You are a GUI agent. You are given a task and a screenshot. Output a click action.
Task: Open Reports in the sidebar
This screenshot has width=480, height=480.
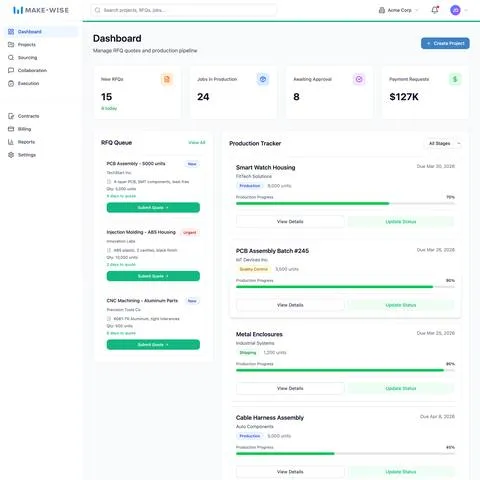(42, 142)
